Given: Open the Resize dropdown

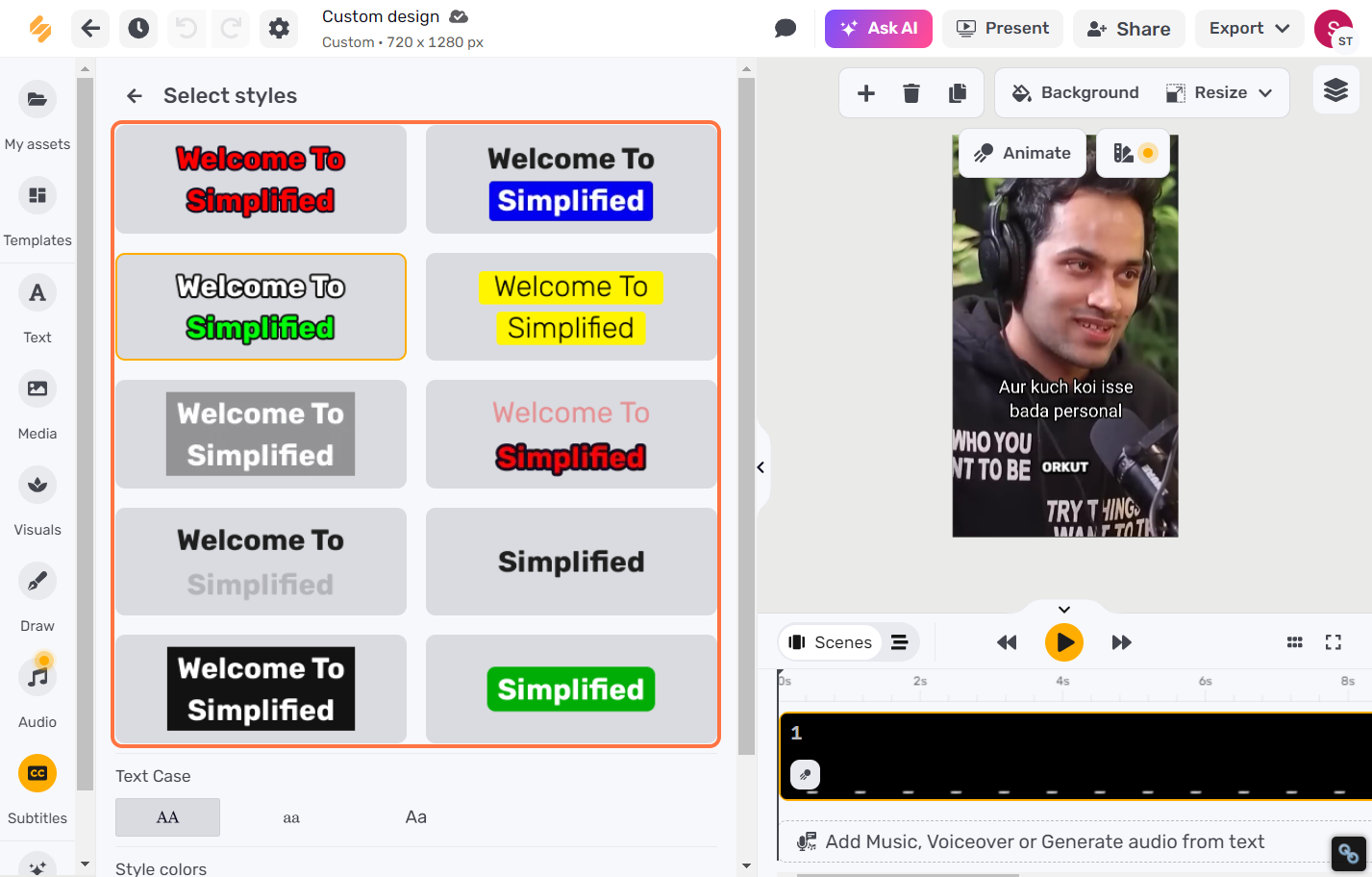Looking at the screenshot, I should [1219, 93].
